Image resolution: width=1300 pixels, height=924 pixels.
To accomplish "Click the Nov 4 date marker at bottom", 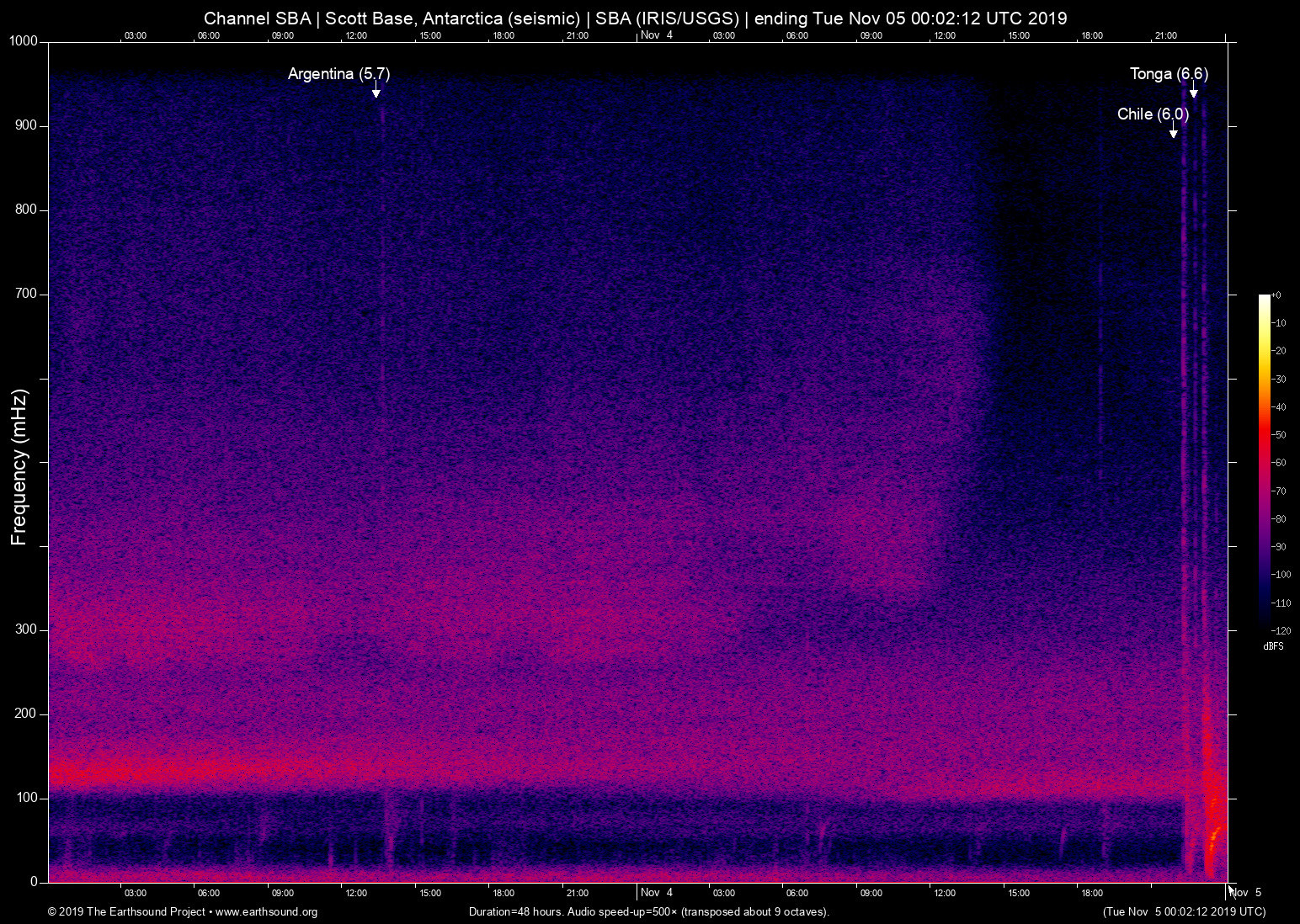I will pyautogui.click(x=656, y=893).
